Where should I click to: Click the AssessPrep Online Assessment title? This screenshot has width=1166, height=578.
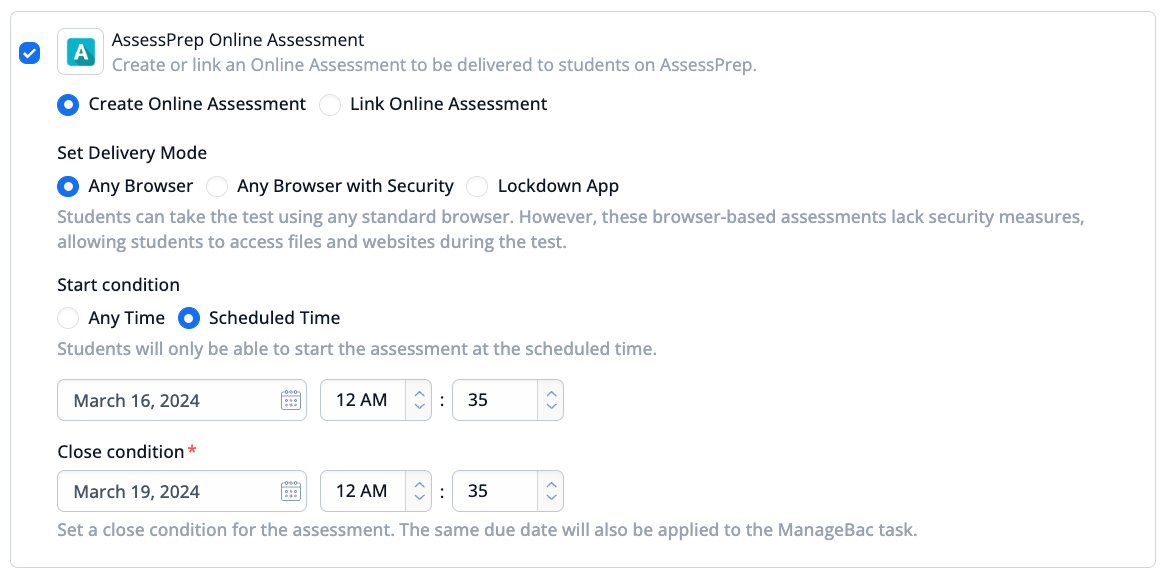(238, 39)
